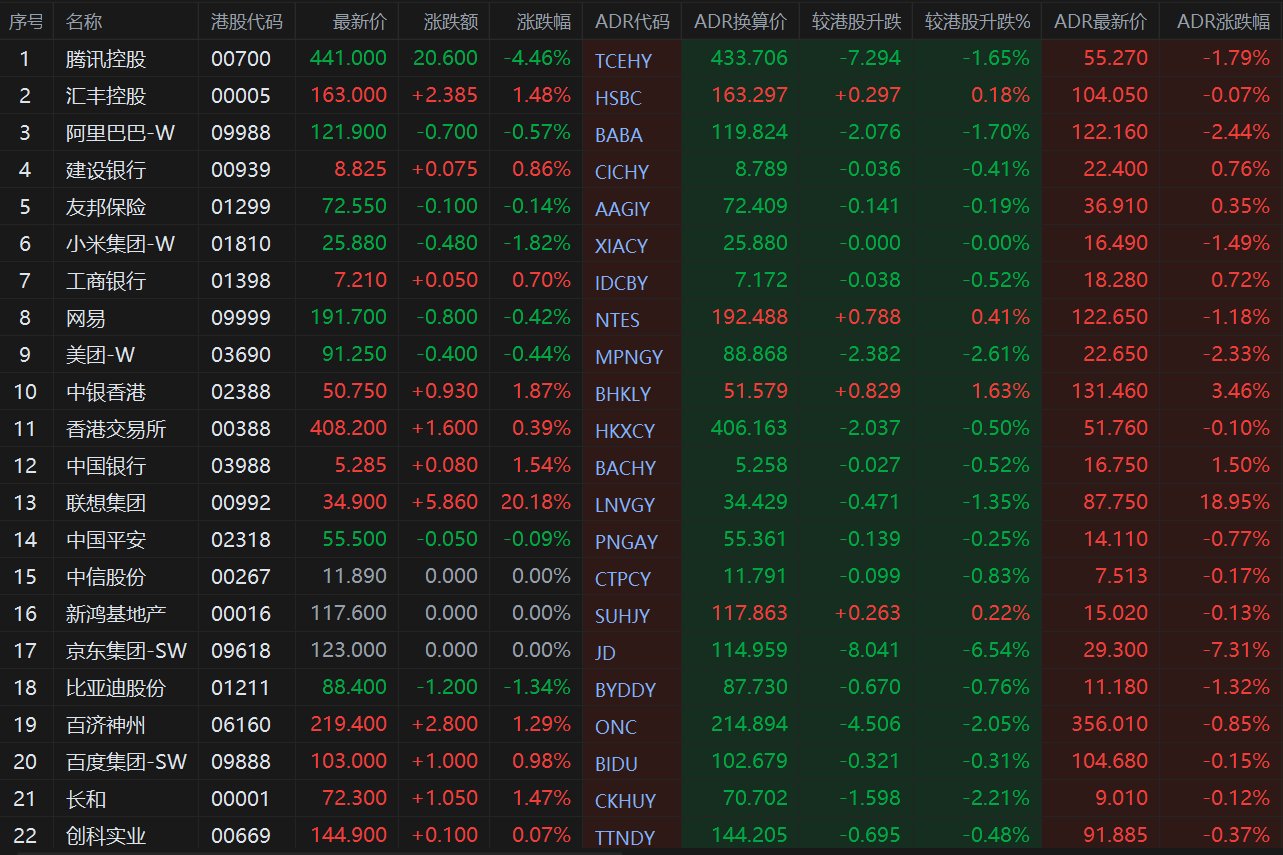Screen dimensions: 1283x855
Task: Select ADR converted price 433.706
Action: pos(749,59)
